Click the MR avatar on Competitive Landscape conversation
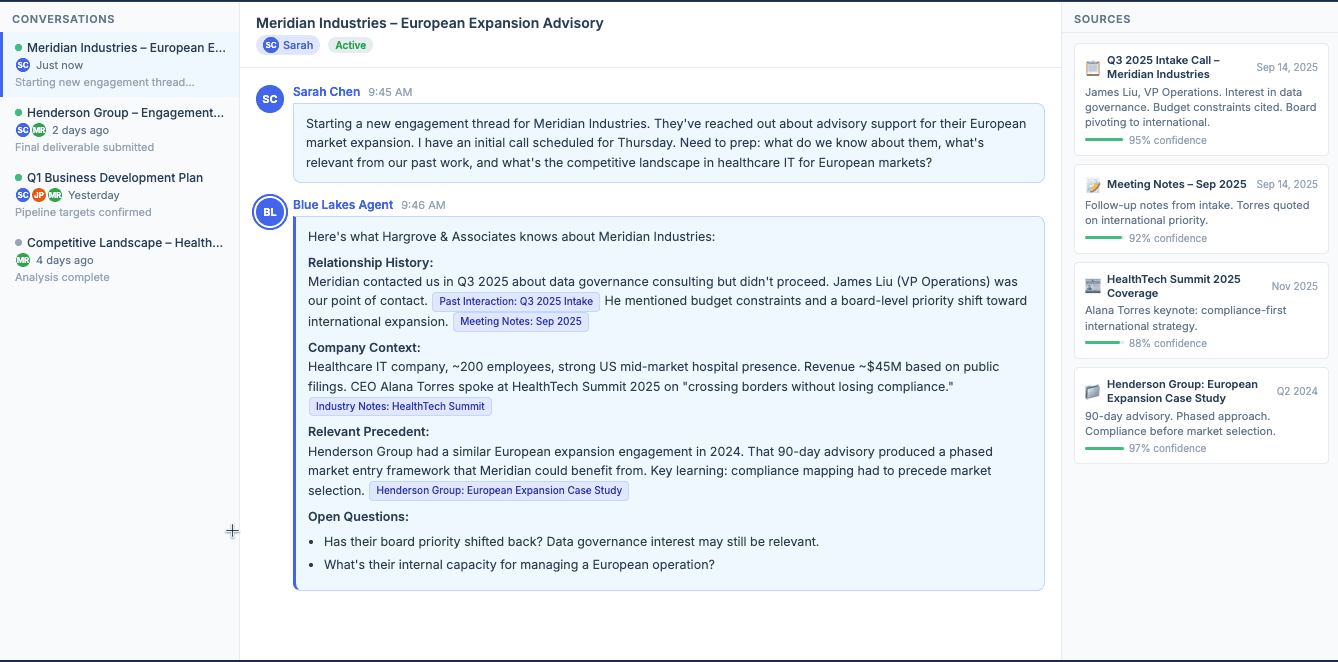This screenshot has height=662, width=1338. pyautogui.click(x=21, y=260)
